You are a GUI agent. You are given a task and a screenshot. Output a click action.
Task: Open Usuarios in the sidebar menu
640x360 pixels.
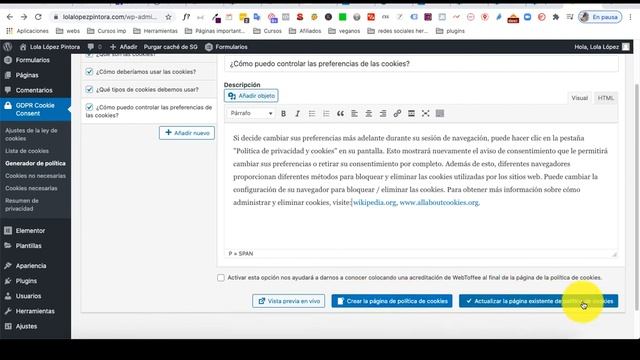pyautogui.click(x=28, y=296)
